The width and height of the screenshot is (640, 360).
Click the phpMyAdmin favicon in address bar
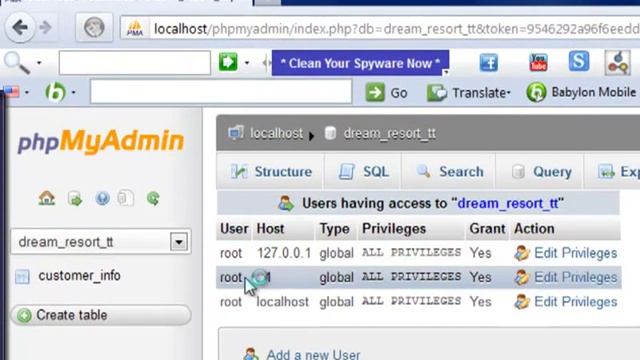pos(135,29)
